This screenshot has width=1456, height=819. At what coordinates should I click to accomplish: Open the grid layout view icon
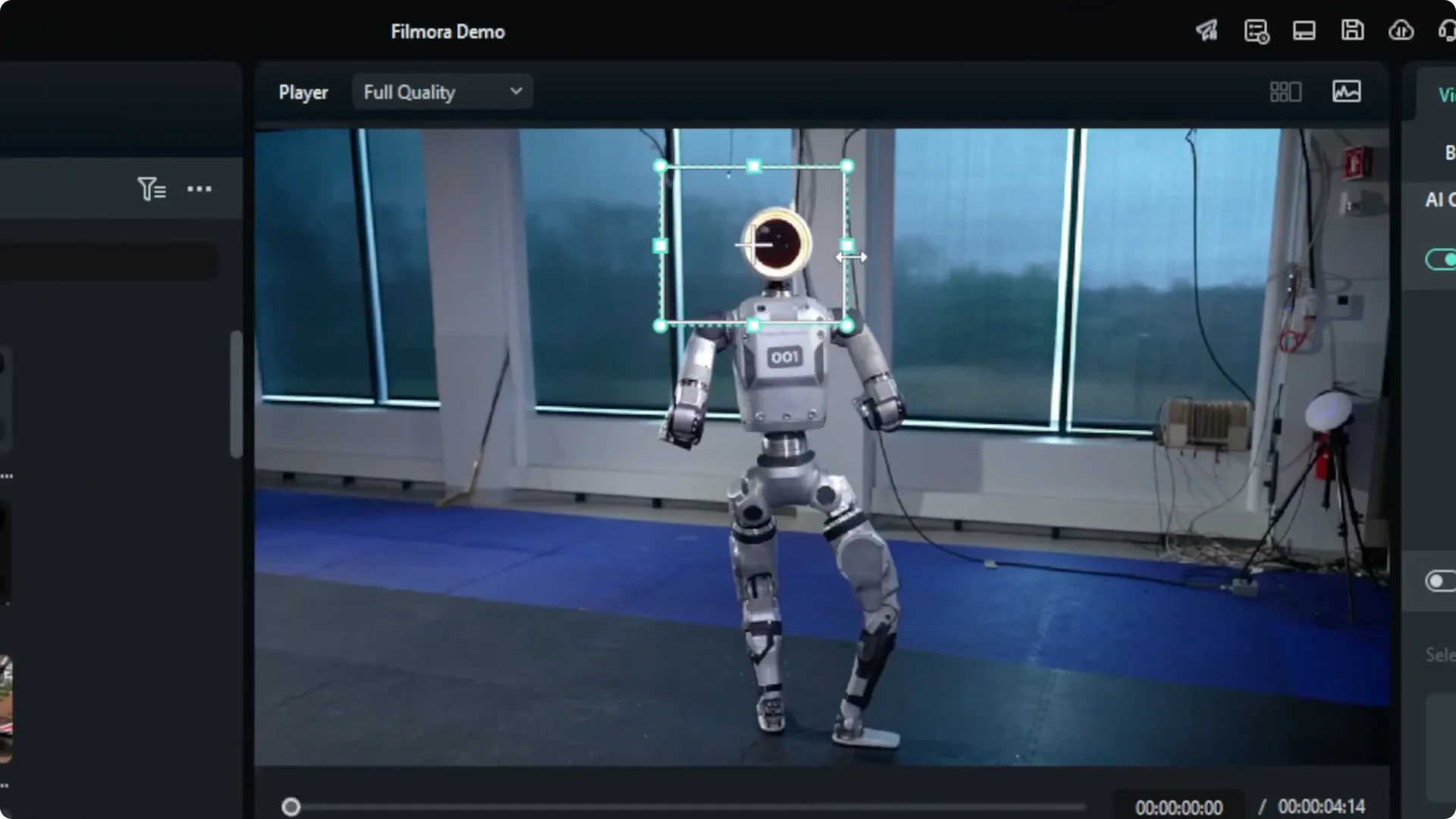click(1286, 91)
